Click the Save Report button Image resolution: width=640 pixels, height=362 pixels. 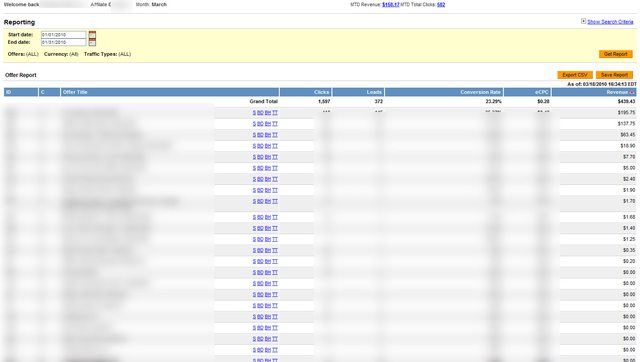pyautogui.click(x=614, y=75)
